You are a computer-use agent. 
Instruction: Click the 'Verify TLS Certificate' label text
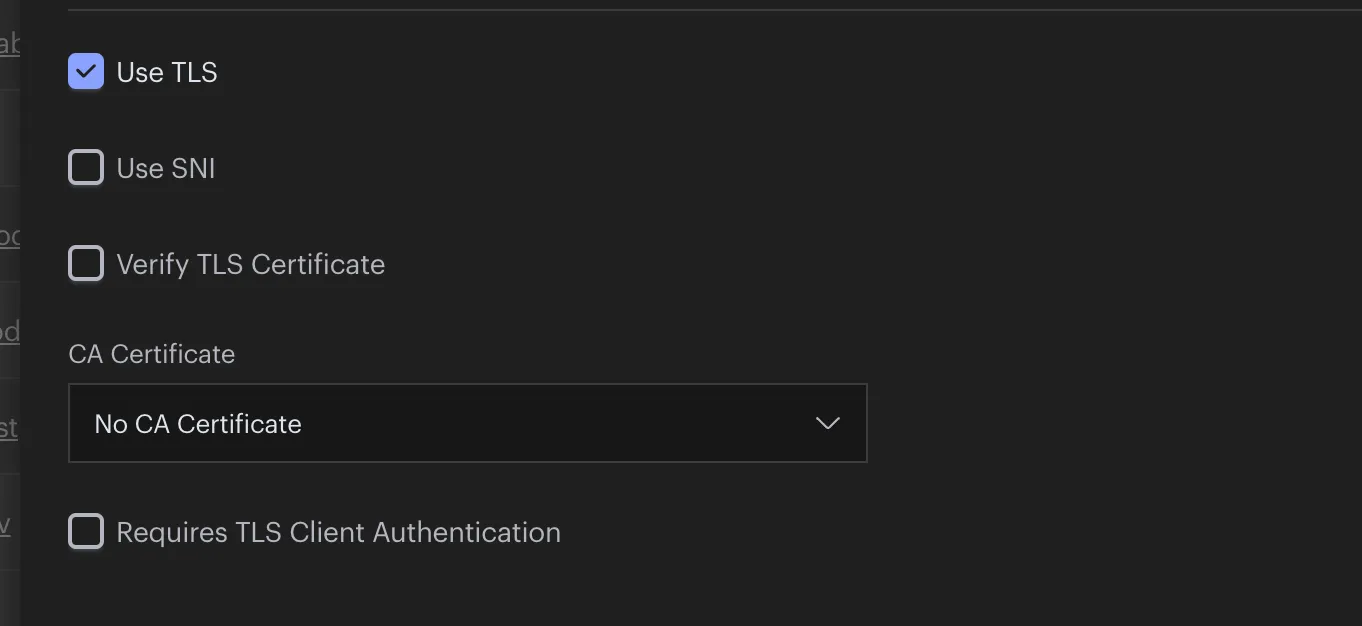[x=251, y=265]
